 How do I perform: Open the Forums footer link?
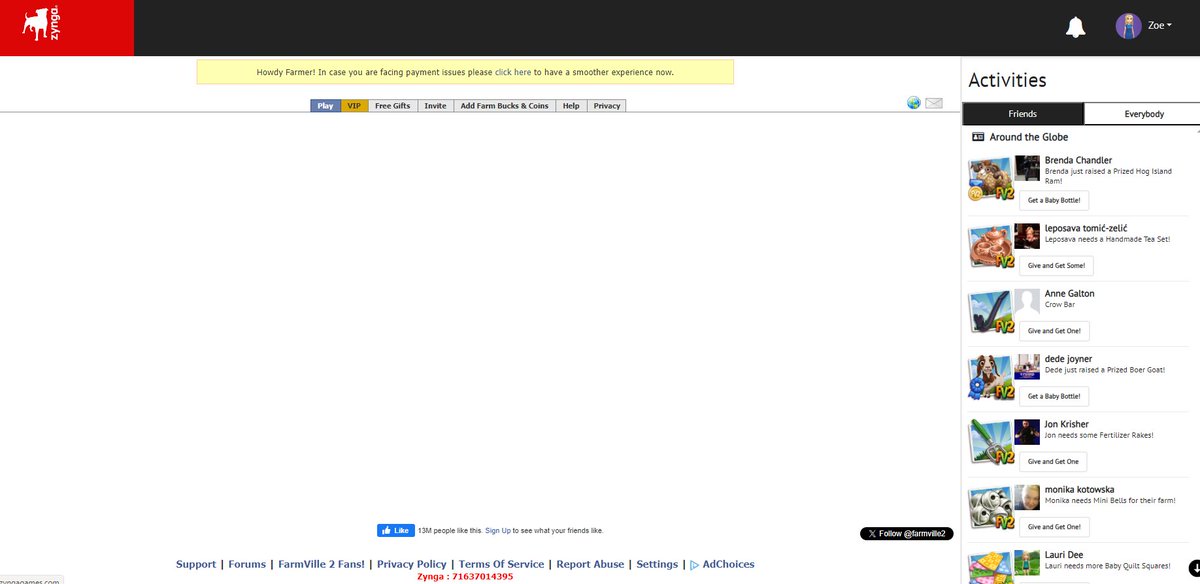point(247,565)
